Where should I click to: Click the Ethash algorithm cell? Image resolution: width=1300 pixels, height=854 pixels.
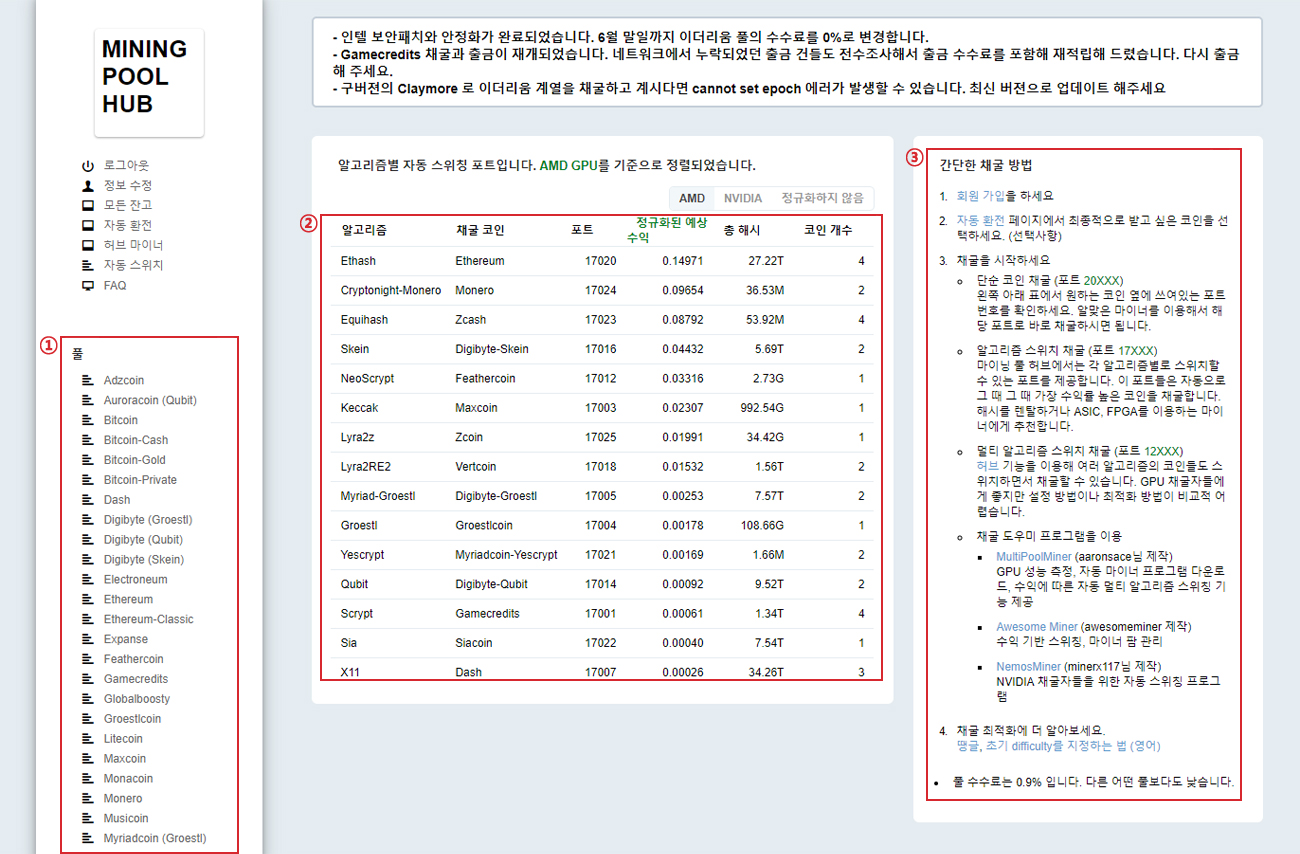[358, 261]
